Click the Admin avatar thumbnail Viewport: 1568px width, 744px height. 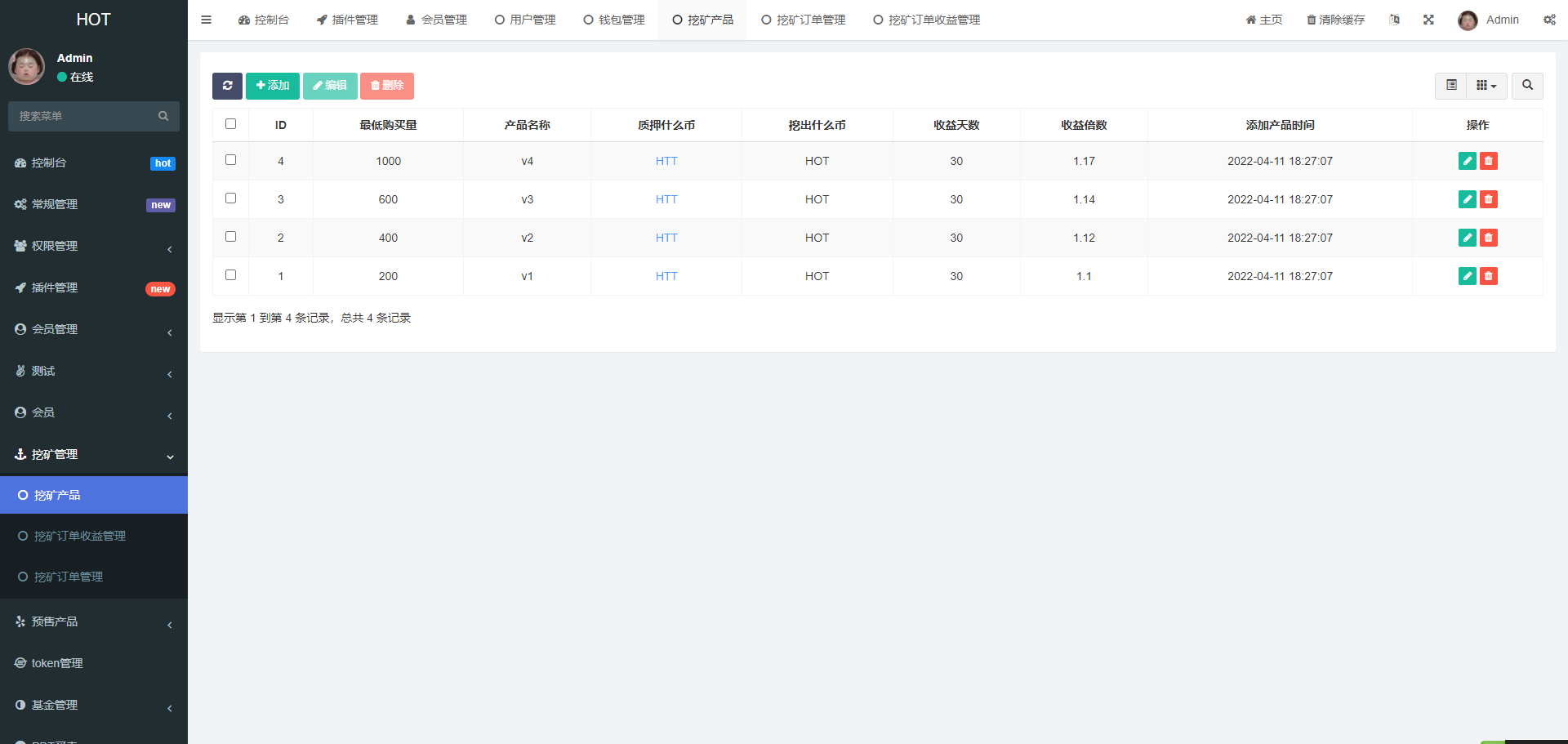[x=1468, y=20]
